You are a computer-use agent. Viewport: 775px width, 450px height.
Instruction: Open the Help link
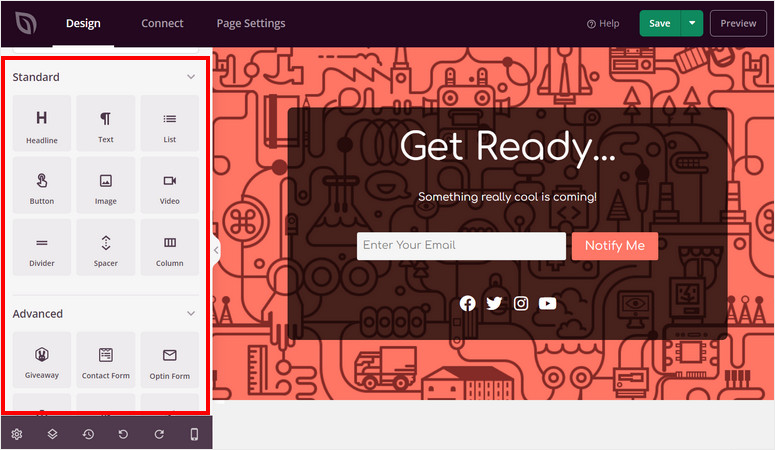coord(603,23)
